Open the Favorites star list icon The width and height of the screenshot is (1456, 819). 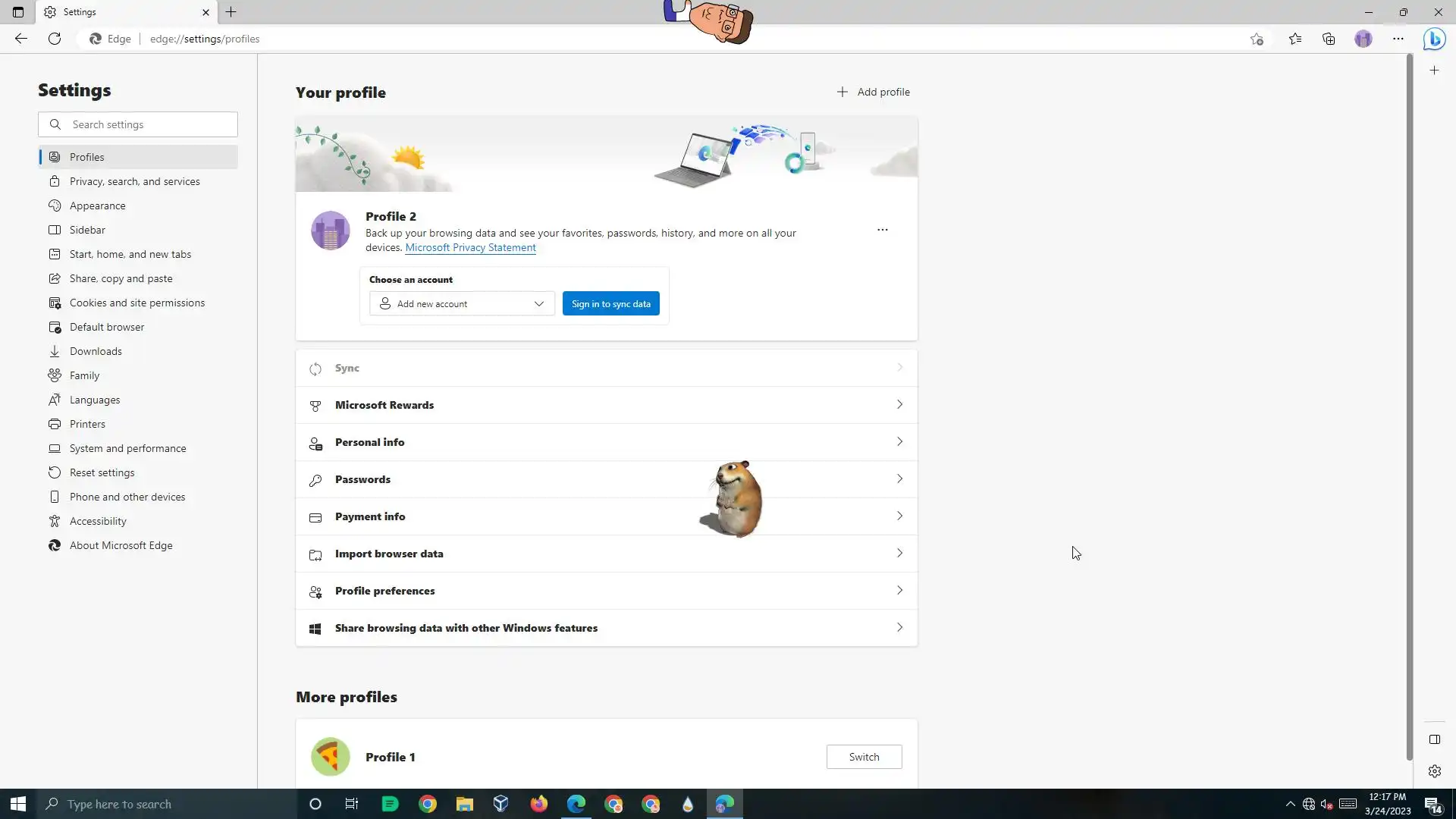(1295, 39)
